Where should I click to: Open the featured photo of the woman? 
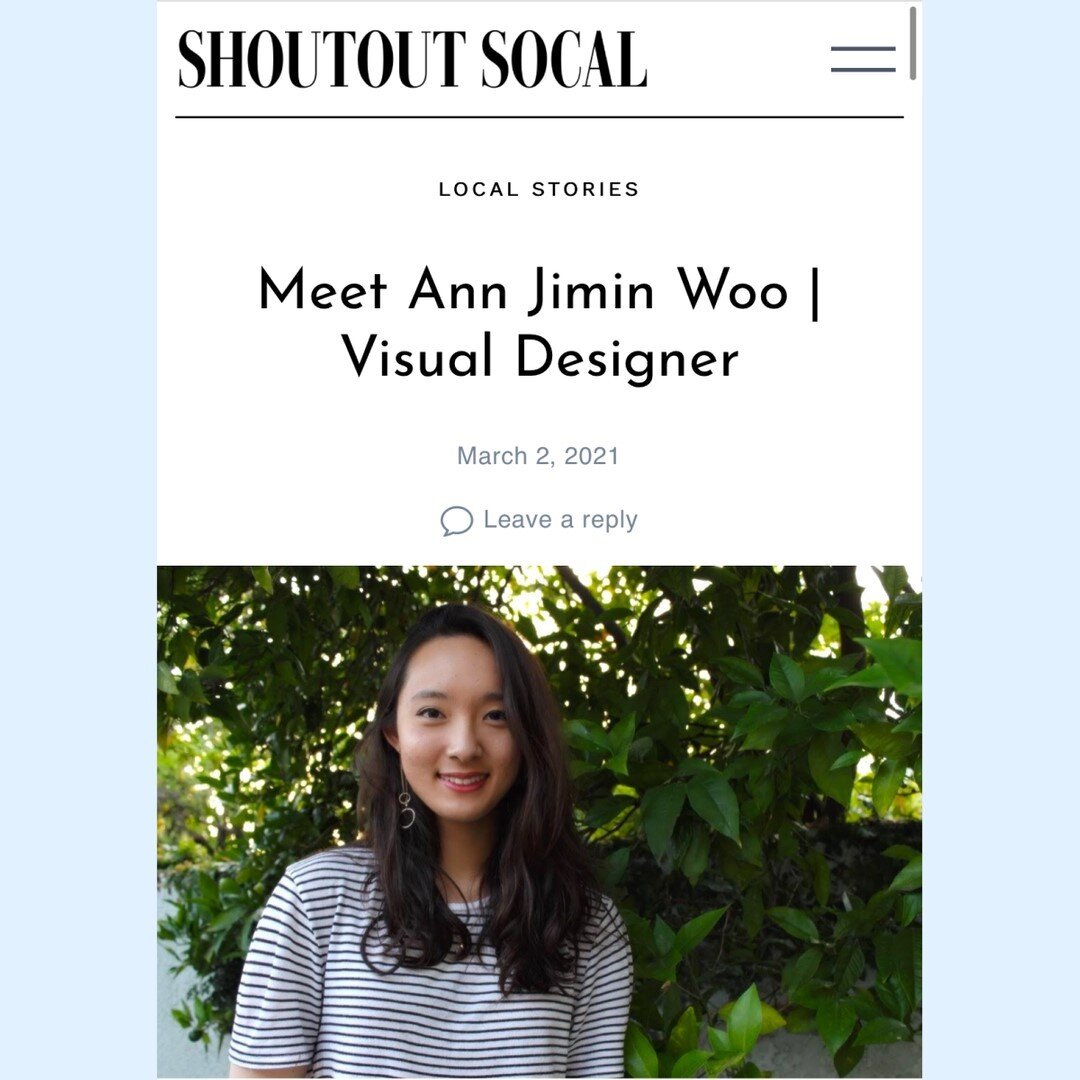[539, 822]
